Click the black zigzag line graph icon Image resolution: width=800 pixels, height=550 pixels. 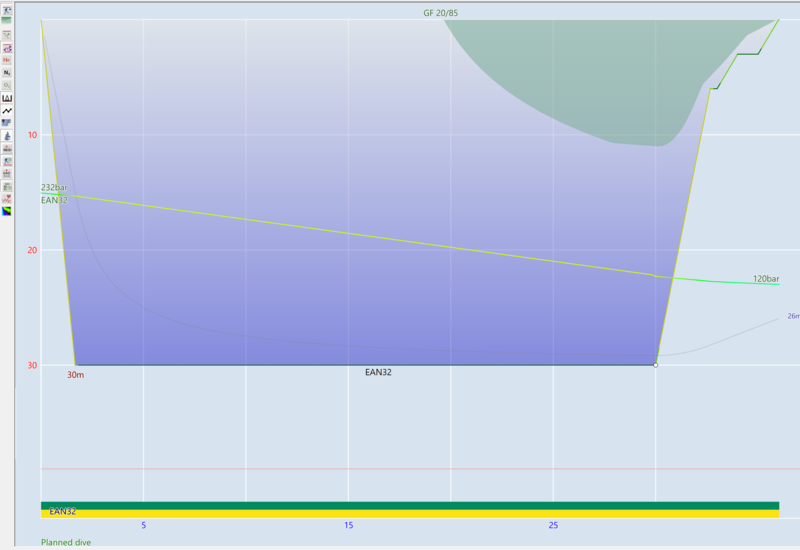pyautogui.click(x=7, y=110)
